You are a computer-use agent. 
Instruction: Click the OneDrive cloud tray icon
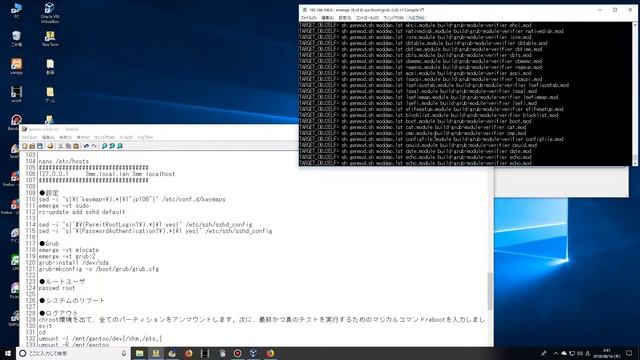(564, 353)
